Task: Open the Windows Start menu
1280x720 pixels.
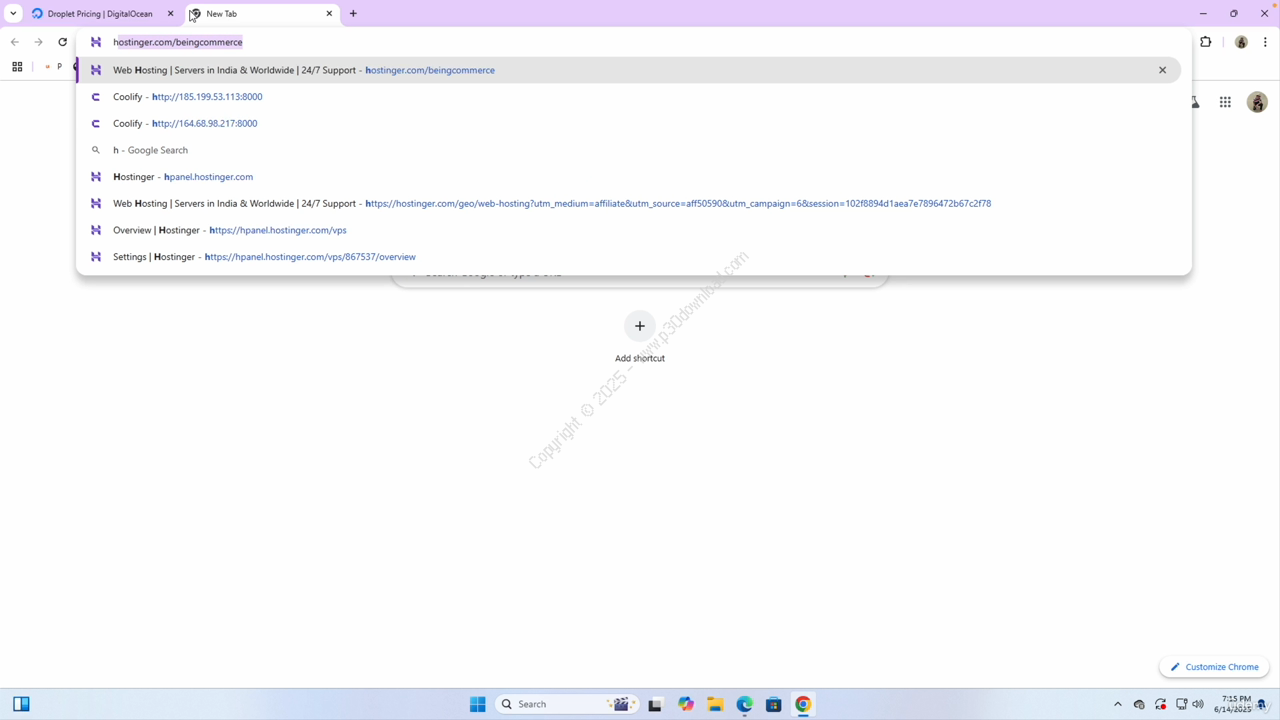Action: tap(477, 704)
